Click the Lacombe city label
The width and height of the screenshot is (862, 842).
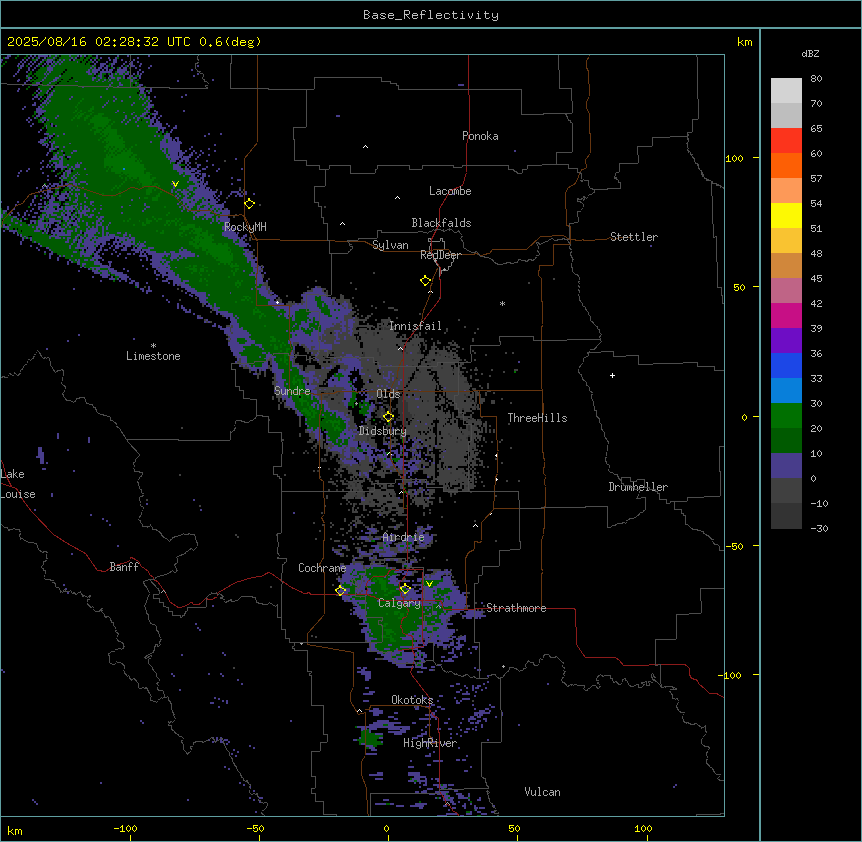tap(450, 191)
